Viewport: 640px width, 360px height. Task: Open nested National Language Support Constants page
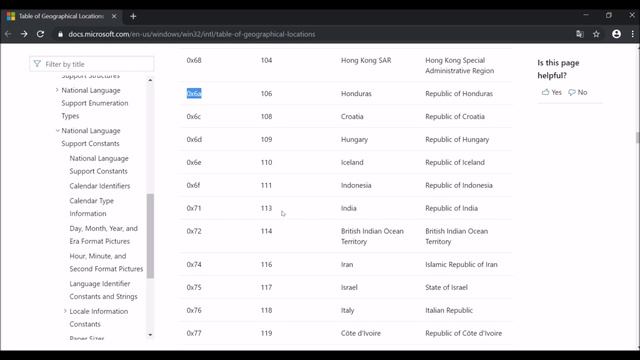tap(99, 164)
